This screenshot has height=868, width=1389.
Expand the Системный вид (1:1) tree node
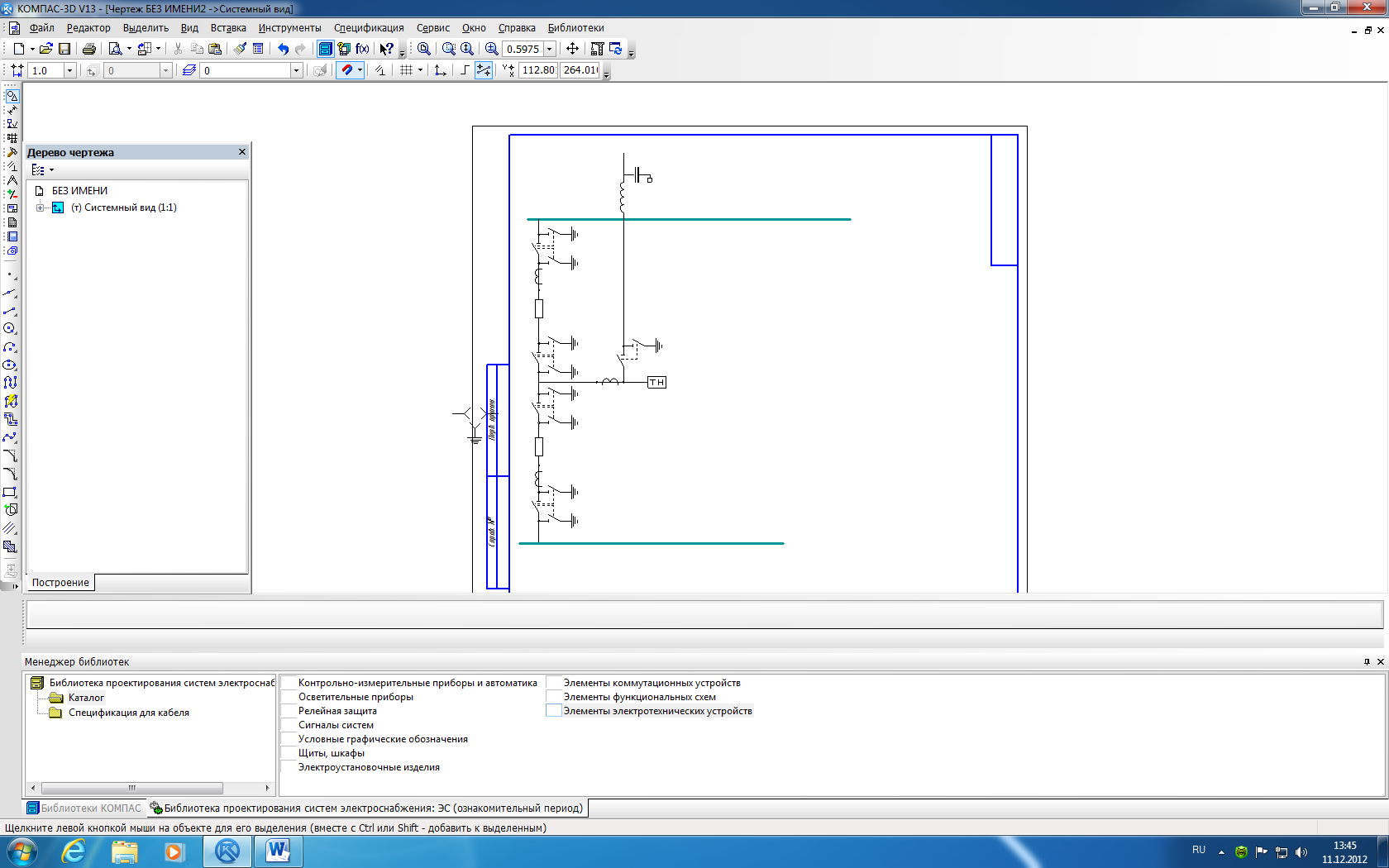(x=40, y=207)
